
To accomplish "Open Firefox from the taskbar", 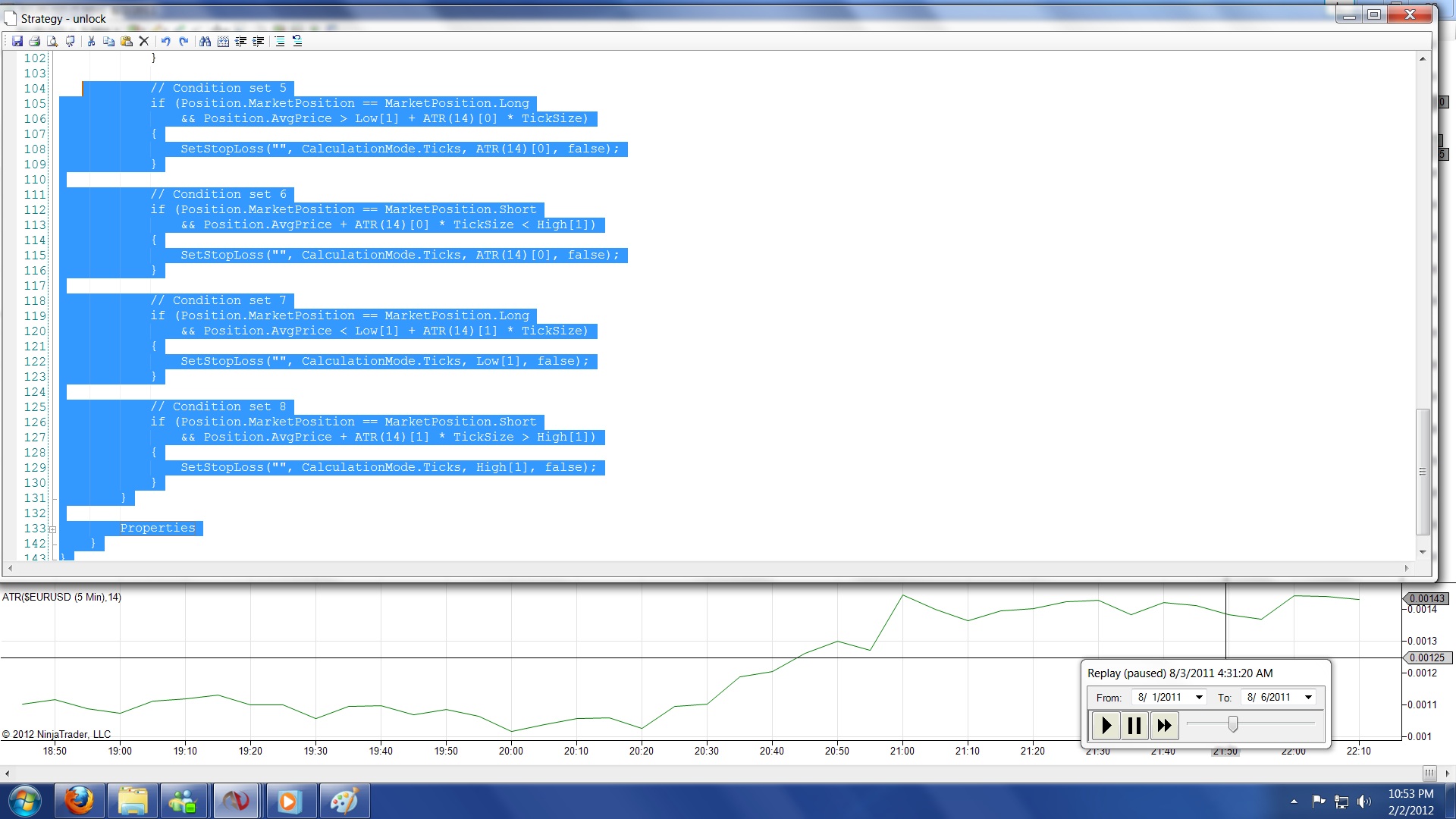I will pyautogui.click(x=79, y=801).
